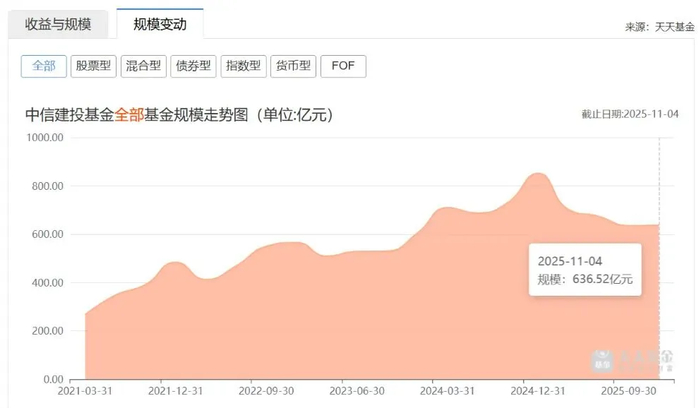Filter chart by 股票型 funds

tap(93, 66)
